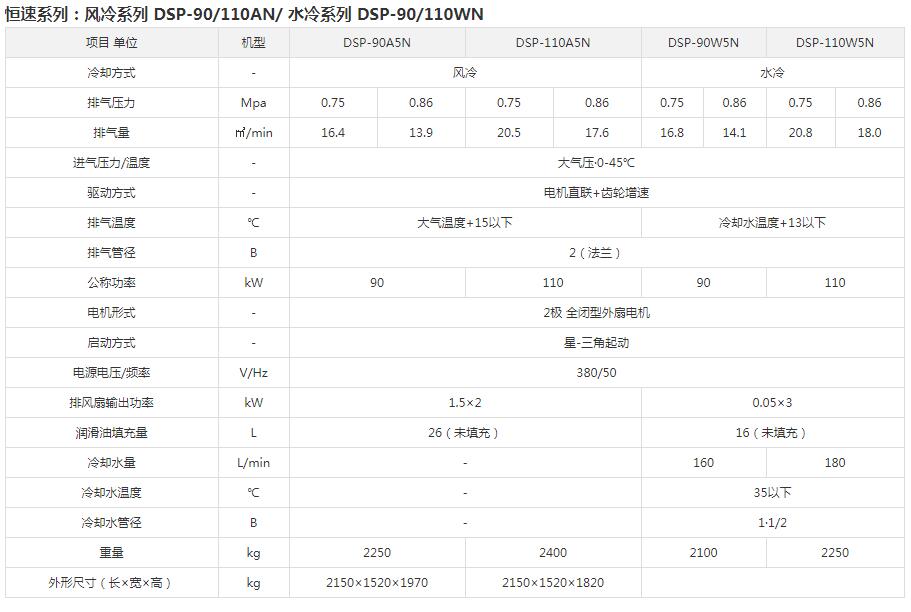Click the 17.6 exhaust volume value
The image size is (911, 612).
597,133
